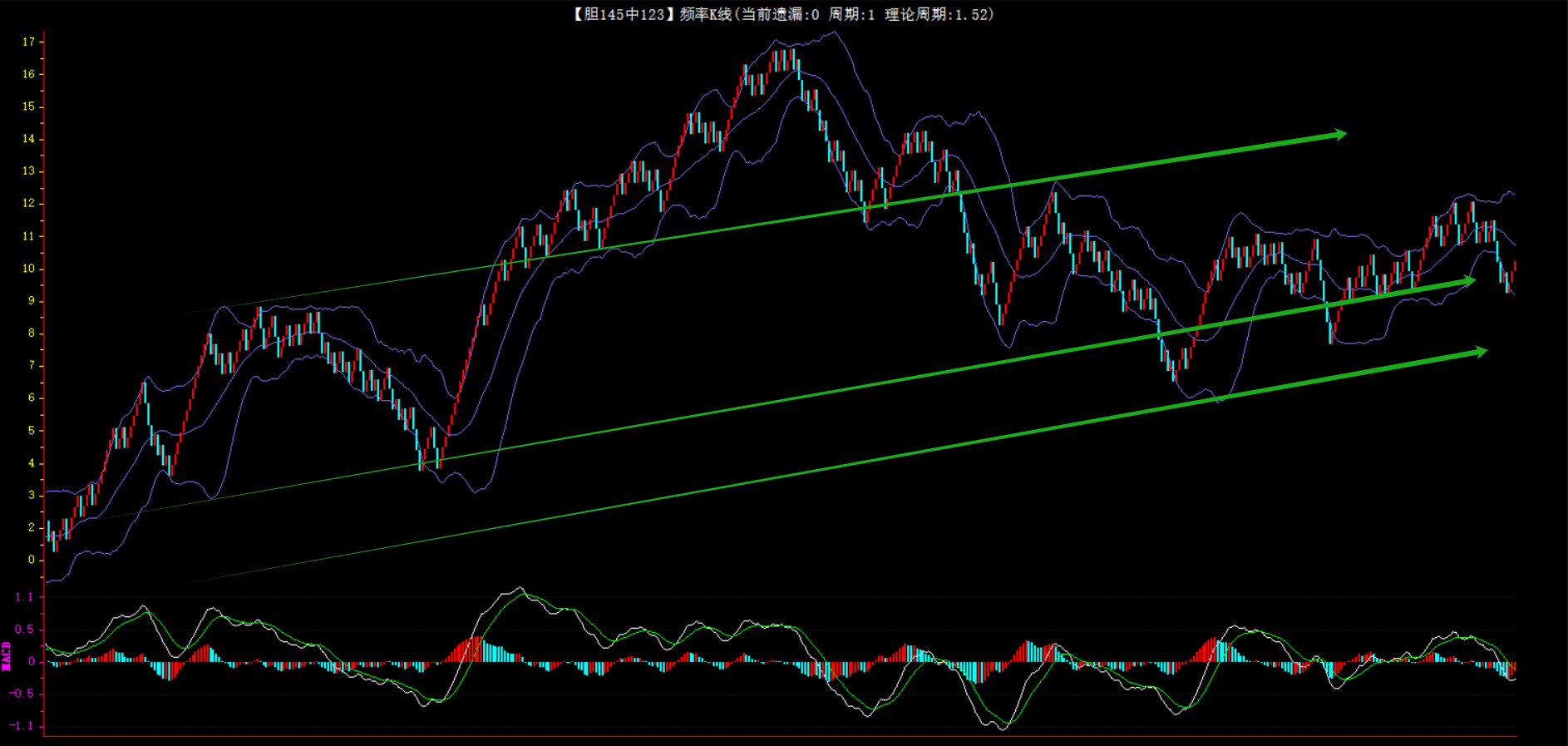Click the 0.5 label on the MACD axis
This screenshot has height=746, width=1568.
click(x=24, y=630)
